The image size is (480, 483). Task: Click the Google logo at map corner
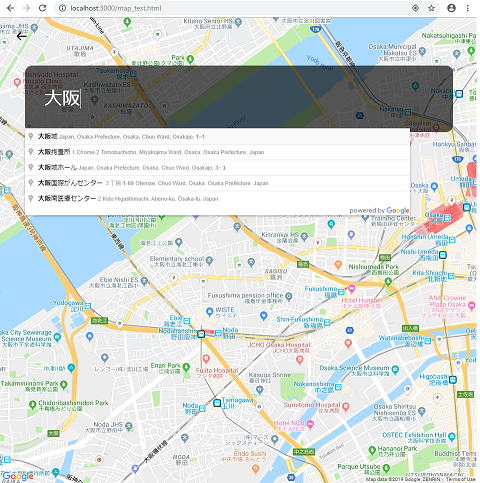coord(17,476)
